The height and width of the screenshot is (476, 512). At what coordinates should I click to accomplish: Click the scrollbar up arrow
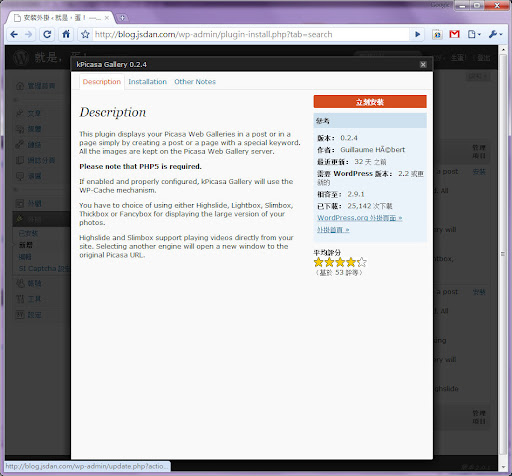click(x=503, y=50)
